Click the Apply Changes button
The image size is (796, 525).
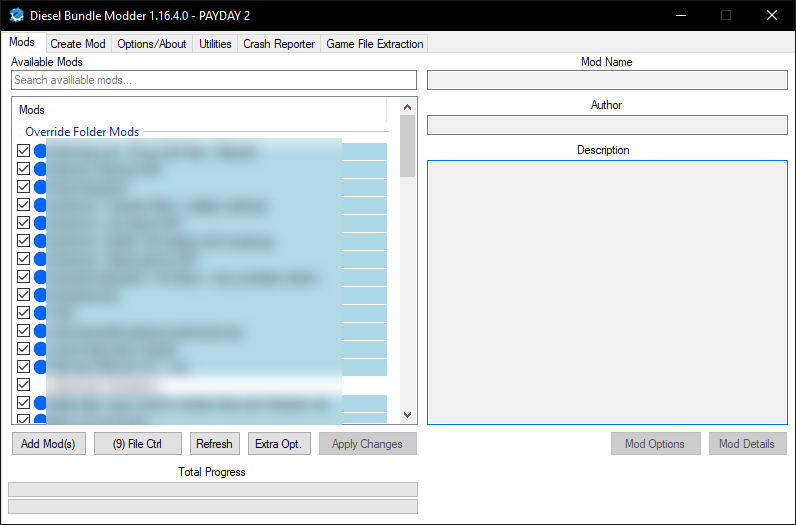click(x=368, y=444)
